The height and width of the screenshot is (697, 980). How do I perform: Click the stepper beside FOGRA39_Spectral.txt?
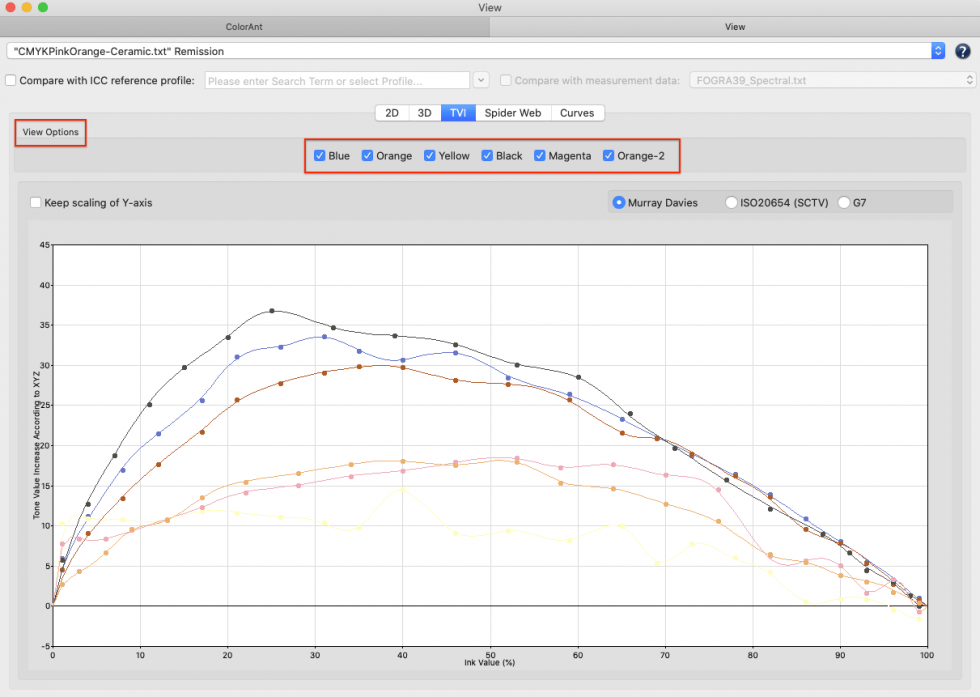coord(966,80)
